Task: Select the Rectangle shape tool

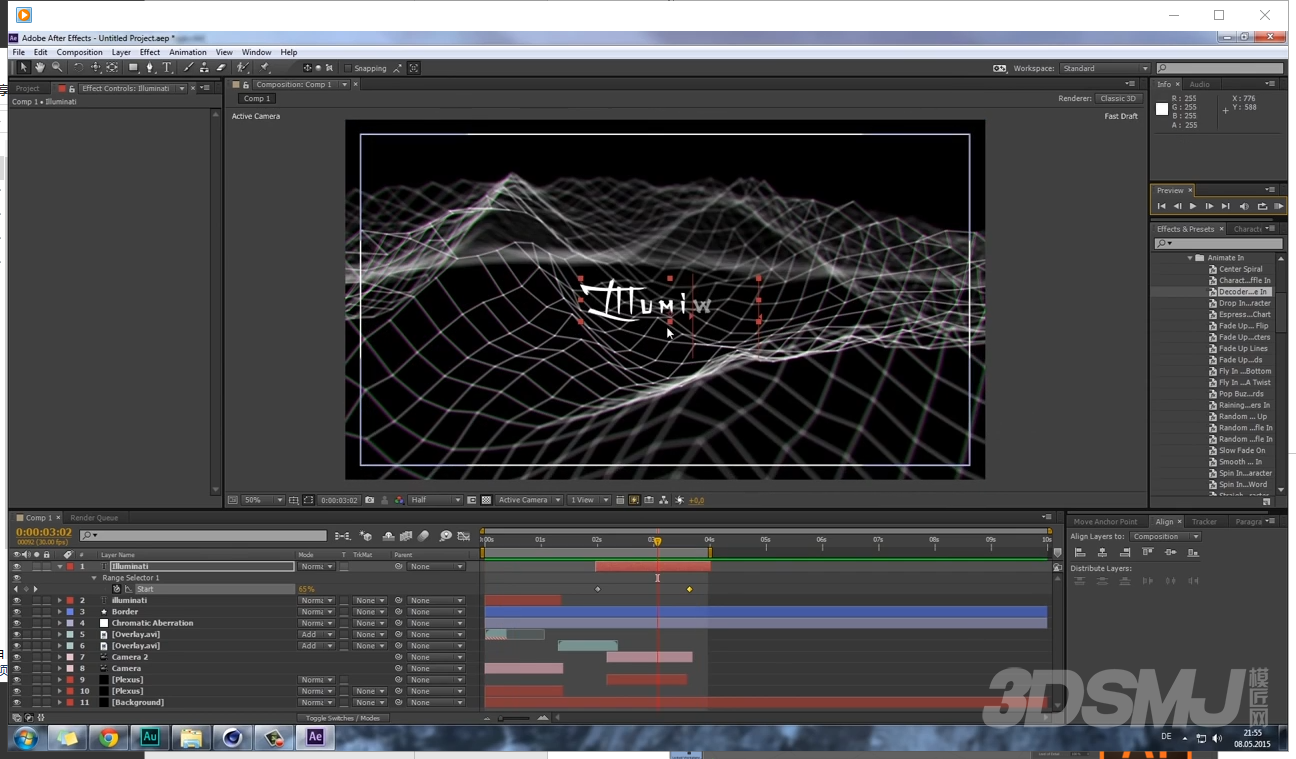Action: pyautogui.click(x=132, y=68)
